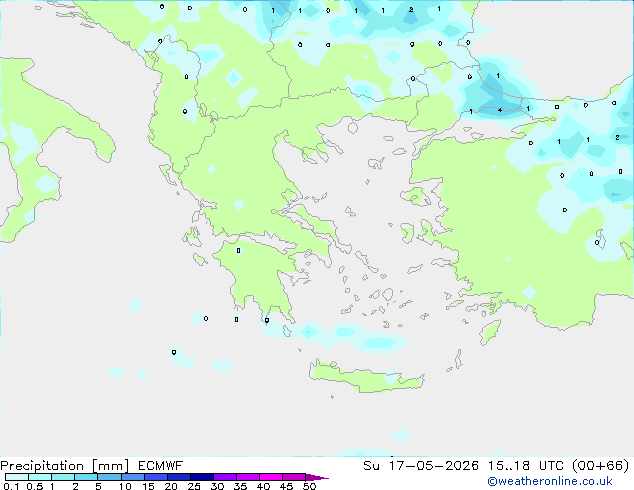Viewport: 634px width, 490px height.
Task: Click the 0.1–0.5 mm palest legend swatch
Action: pyautogui.click(x=17, y=477)
